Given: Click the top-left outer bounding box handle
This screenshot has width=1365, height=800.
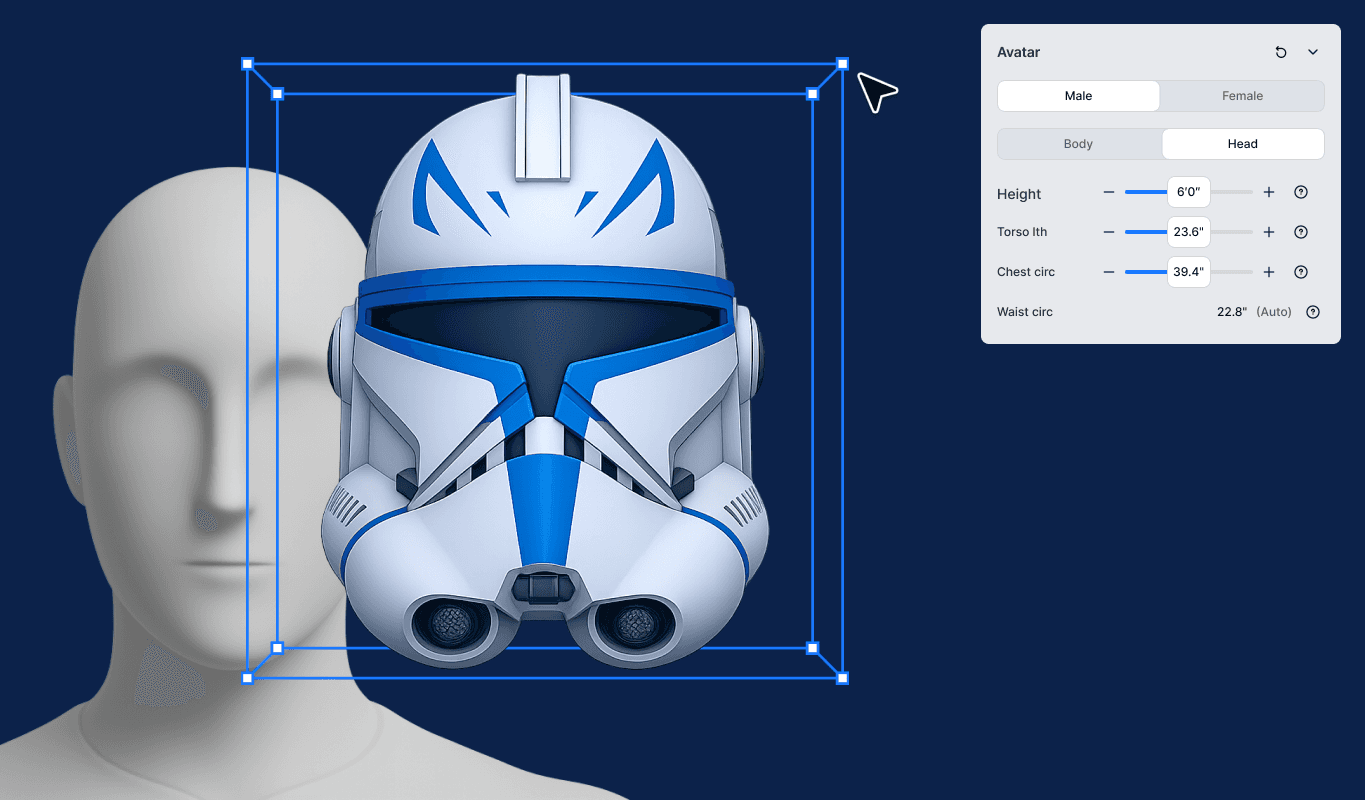Looking at the screenshot, I should 248,64.
